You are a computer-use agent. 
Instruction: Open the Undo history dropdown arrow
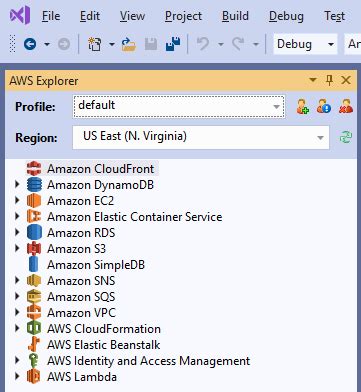tap(221, 44)
